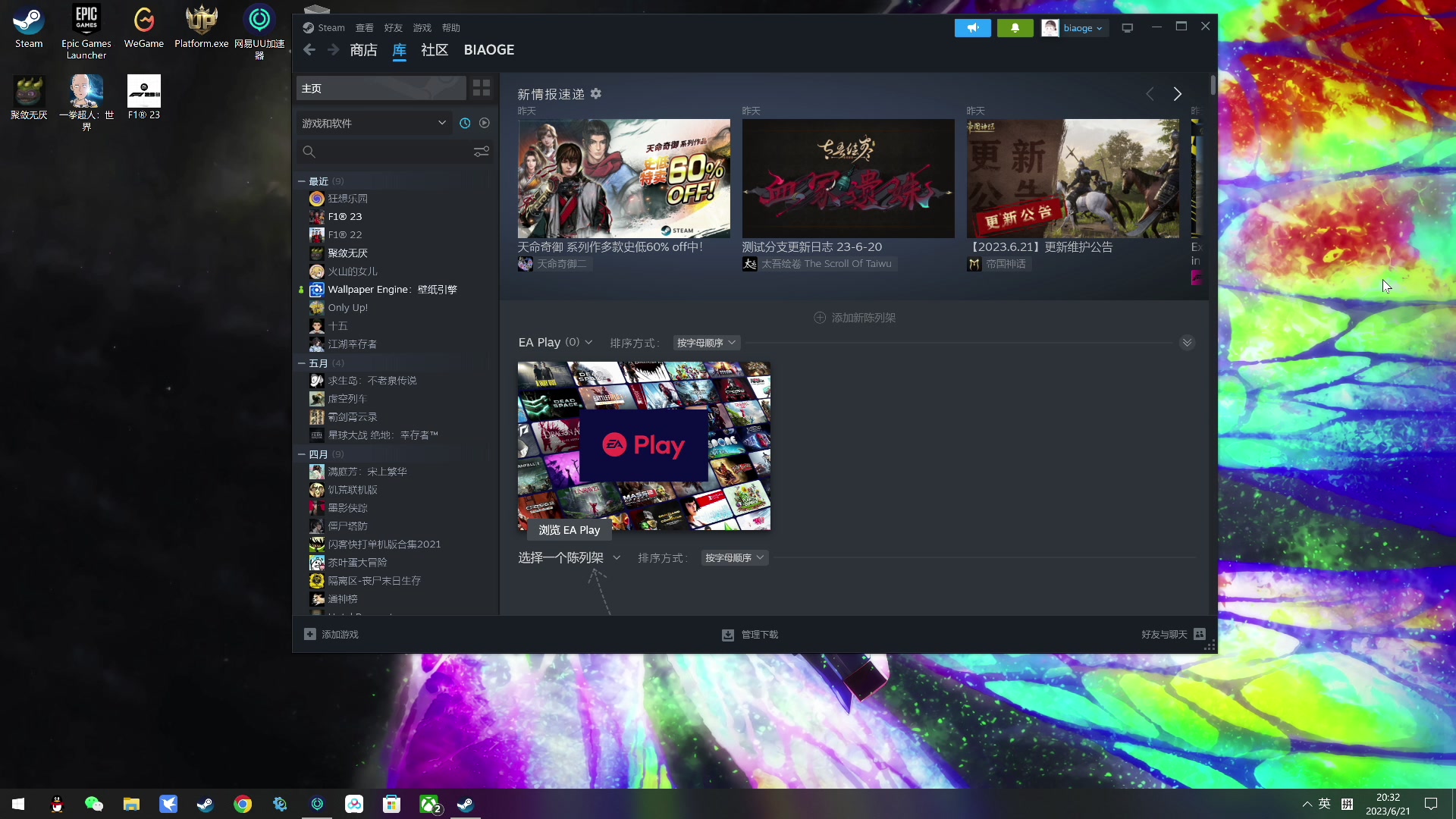
Task: Open the Steam notifications bell
Action: tap(1015, 28)
